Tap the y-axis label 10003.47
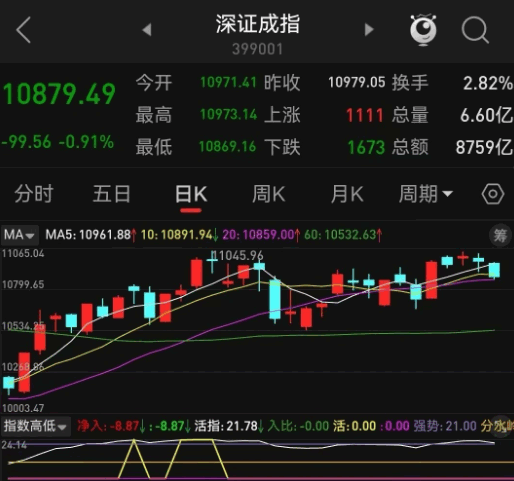Viewport: 514px width, 481px height. click(23, 408)
